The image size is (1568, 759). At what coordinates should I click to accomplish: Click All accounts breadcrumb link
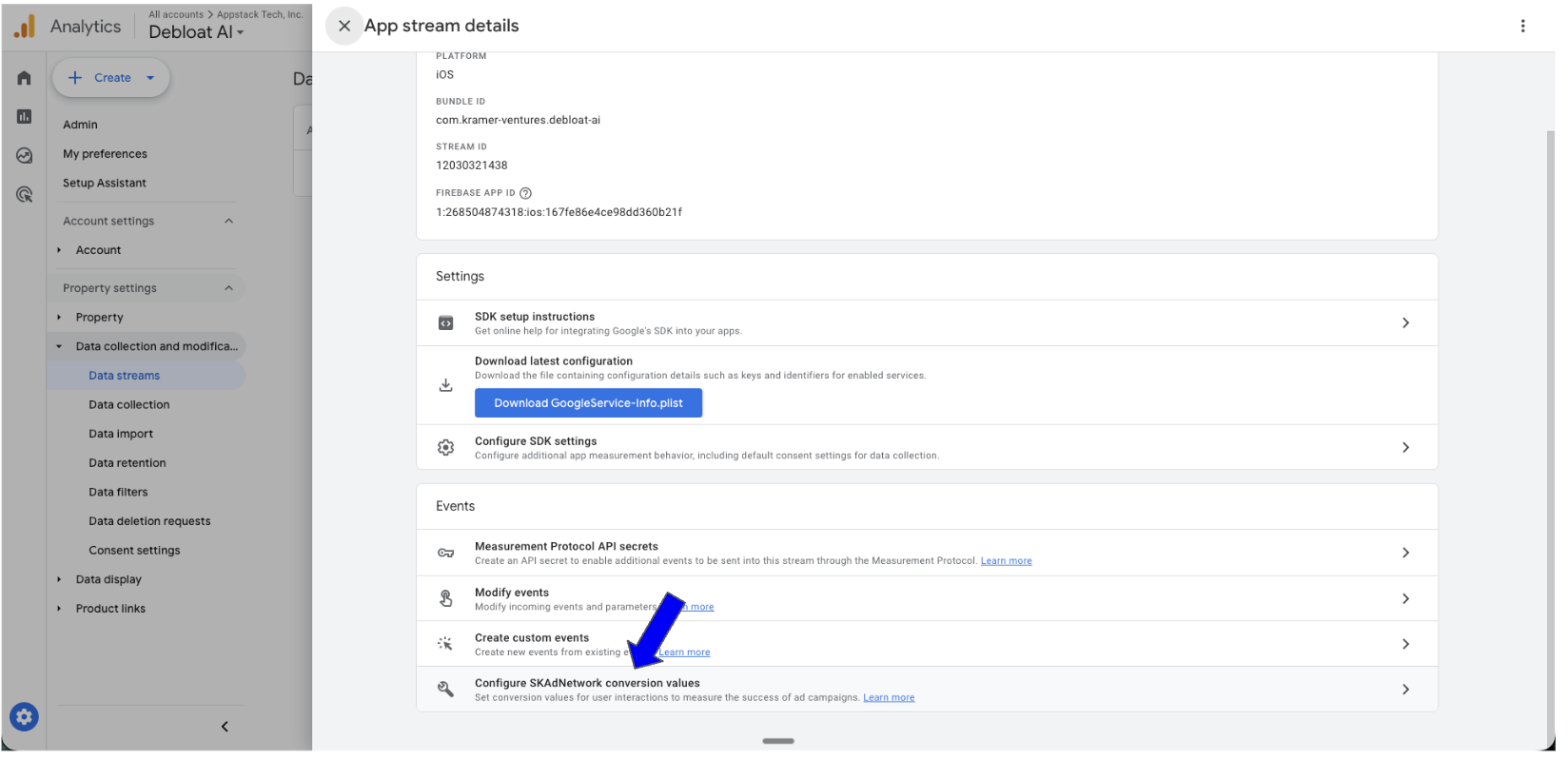pos(176,14)
